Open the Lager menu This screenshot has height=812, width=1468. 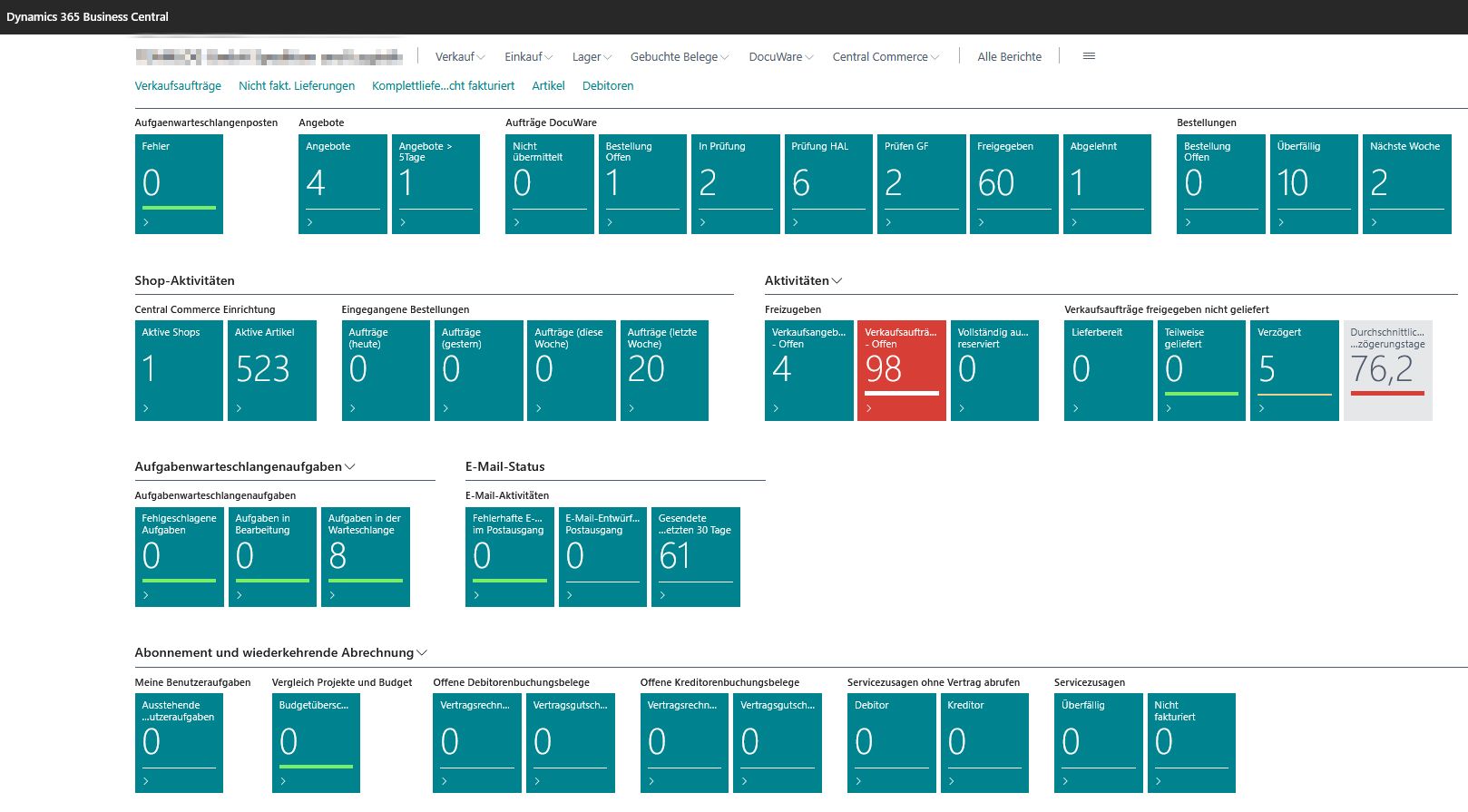click(x=591, y=57)
